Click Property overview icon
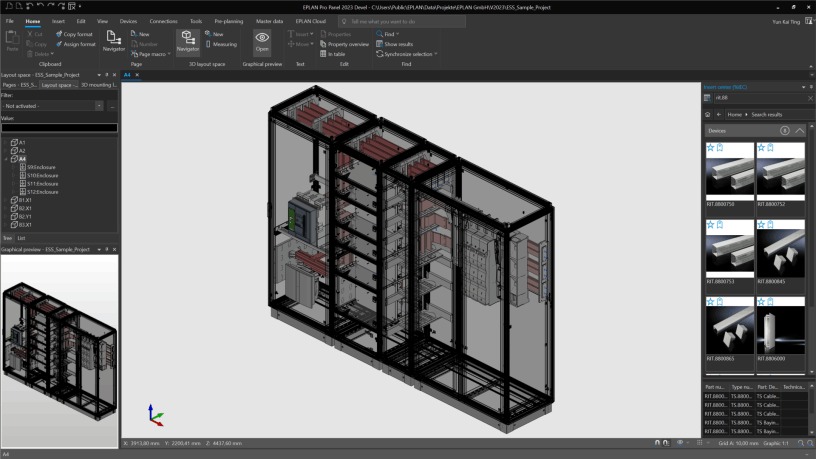The width and height of the screenshot is (816, 459). pos(323,44)
